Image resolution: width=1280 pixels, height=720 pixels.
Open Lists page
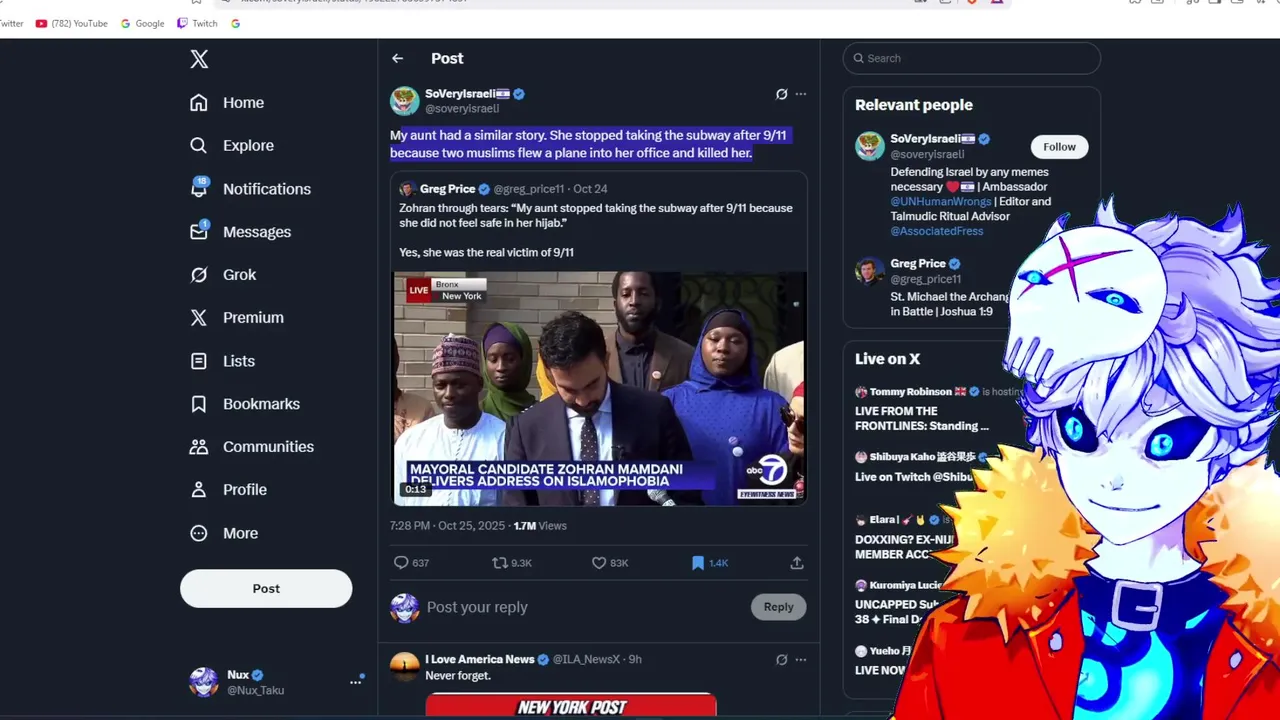pos(222,361)
